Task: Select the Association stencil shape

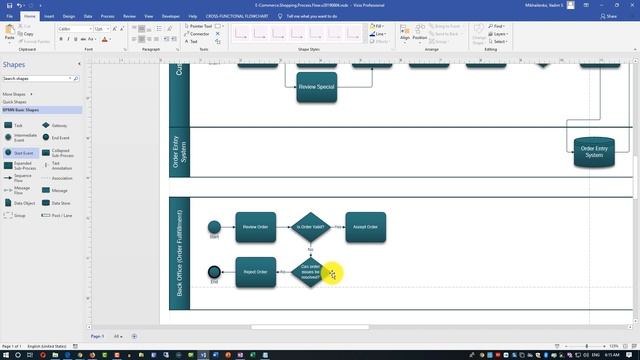Action: click(57, 178)
